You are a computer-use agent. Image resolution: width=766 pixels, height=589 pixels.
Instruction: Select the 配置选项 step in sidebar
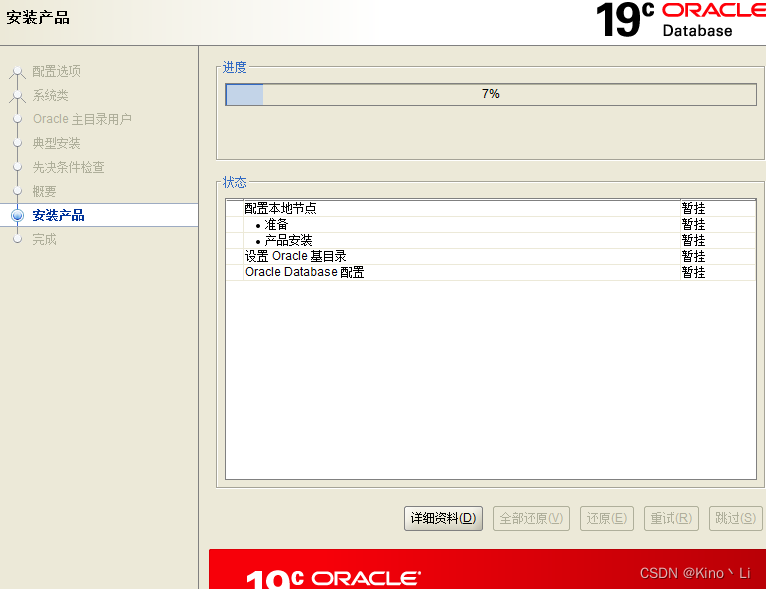[56, 71]
